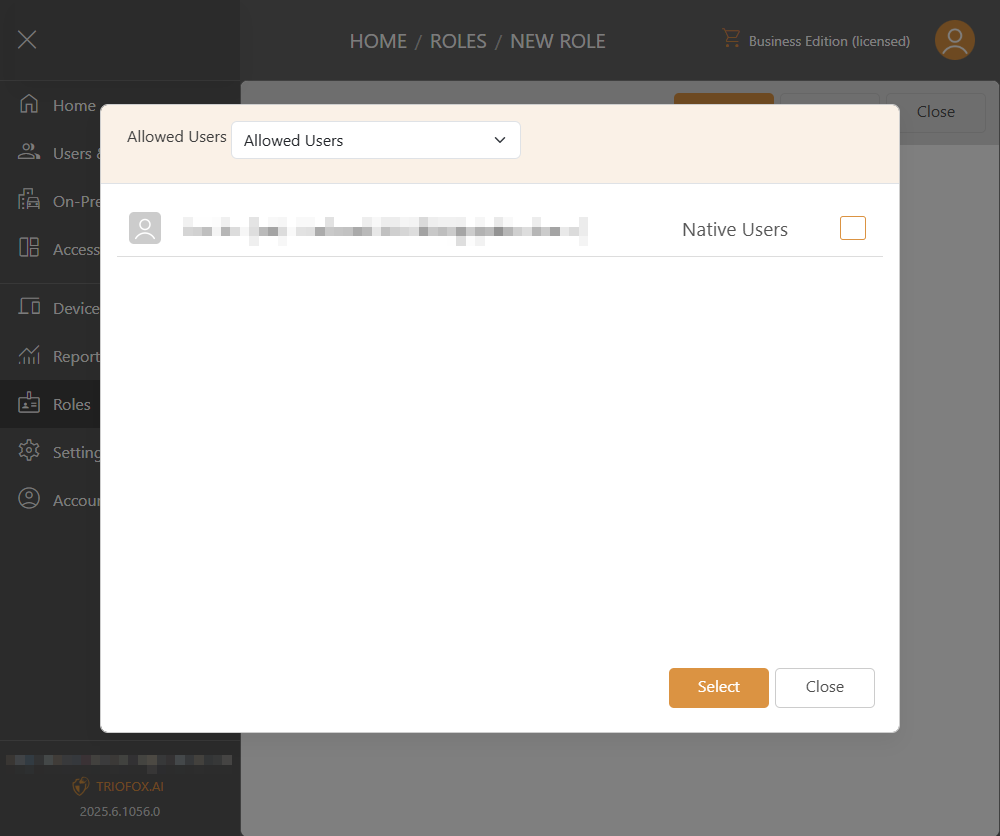Click the Reports chart icon
Image resolution: width=1000 pixels, height=836 pixels.
[29, 355]
